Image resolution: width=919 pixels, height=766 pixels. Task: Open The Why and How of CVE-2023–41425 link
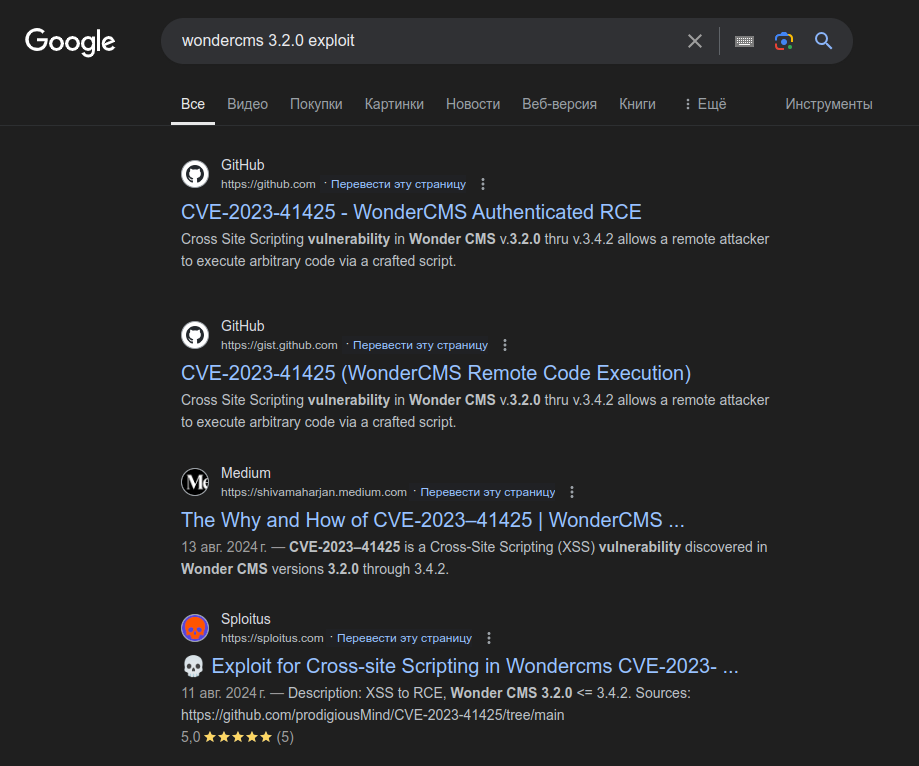point(433,520)
